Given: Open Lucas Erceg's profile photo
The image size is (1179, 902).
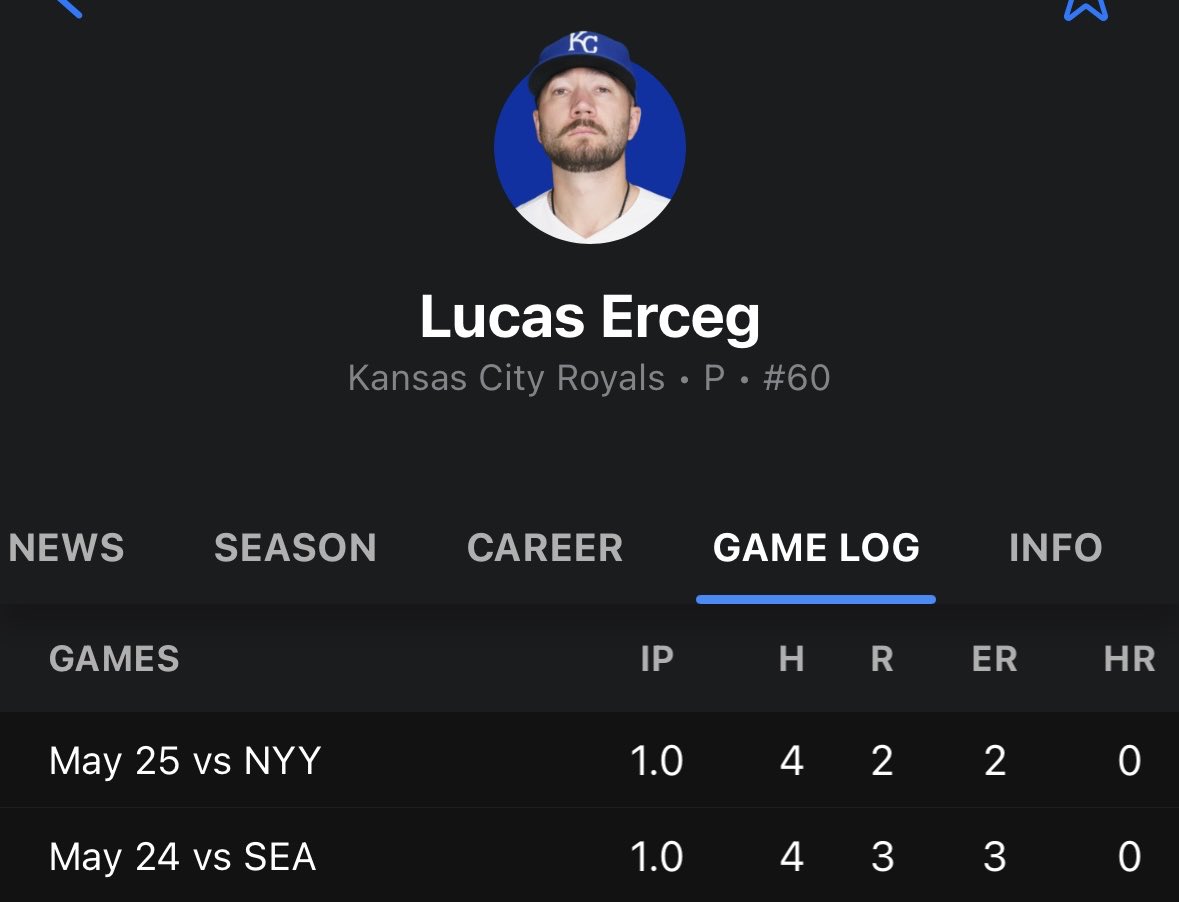Looking at the screenshot, I should (x=590, y=140).
